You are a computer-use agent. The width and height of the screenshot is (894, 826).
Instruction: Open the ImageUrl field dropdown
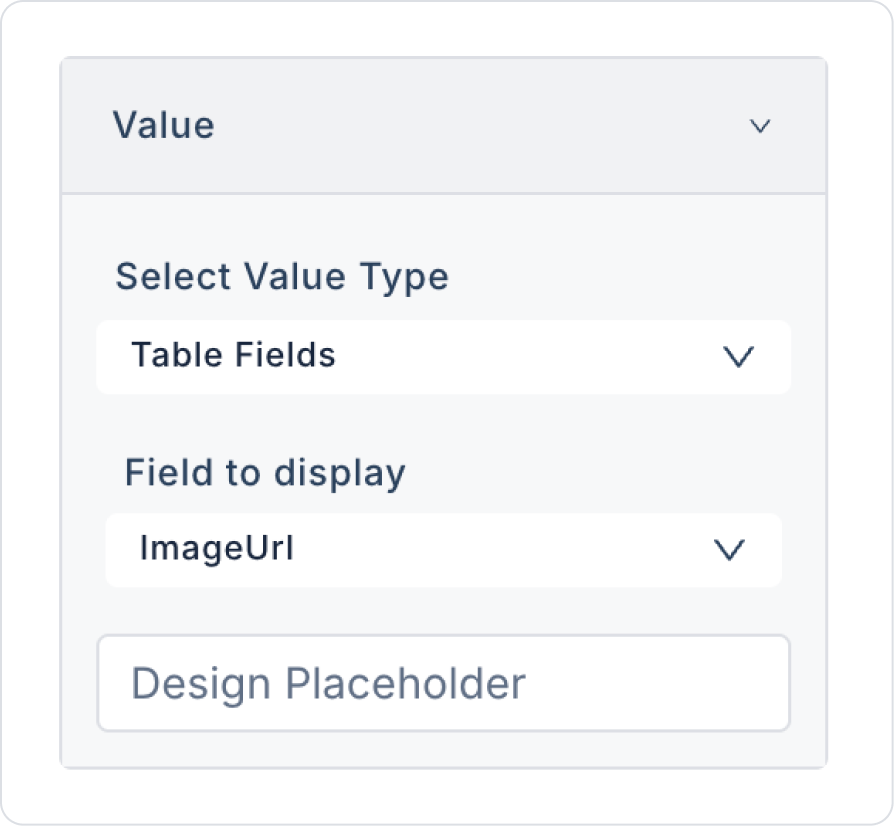click(443, 549)
